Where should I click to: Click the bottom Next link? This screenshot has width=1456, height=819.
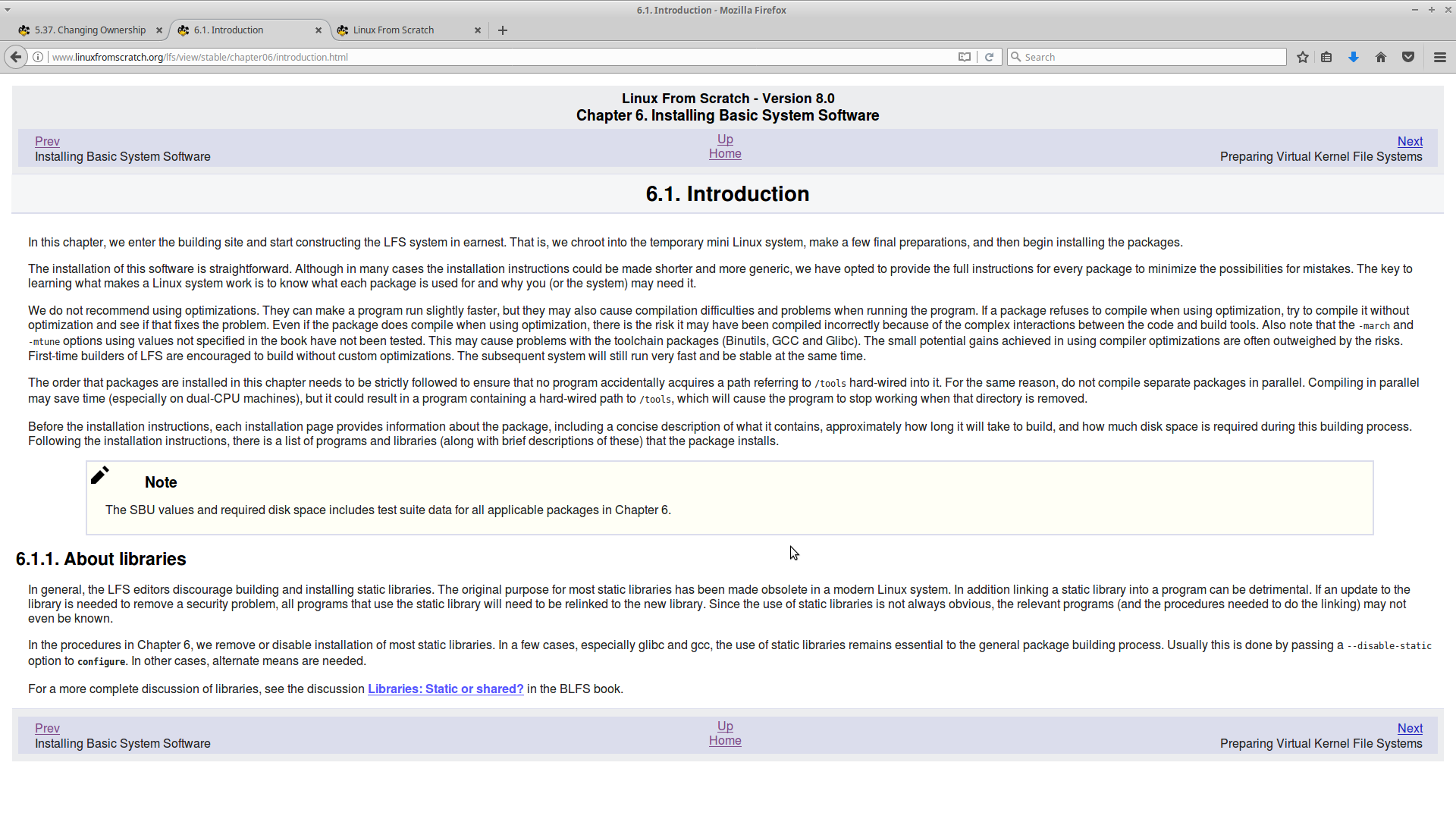(1410, 728)
